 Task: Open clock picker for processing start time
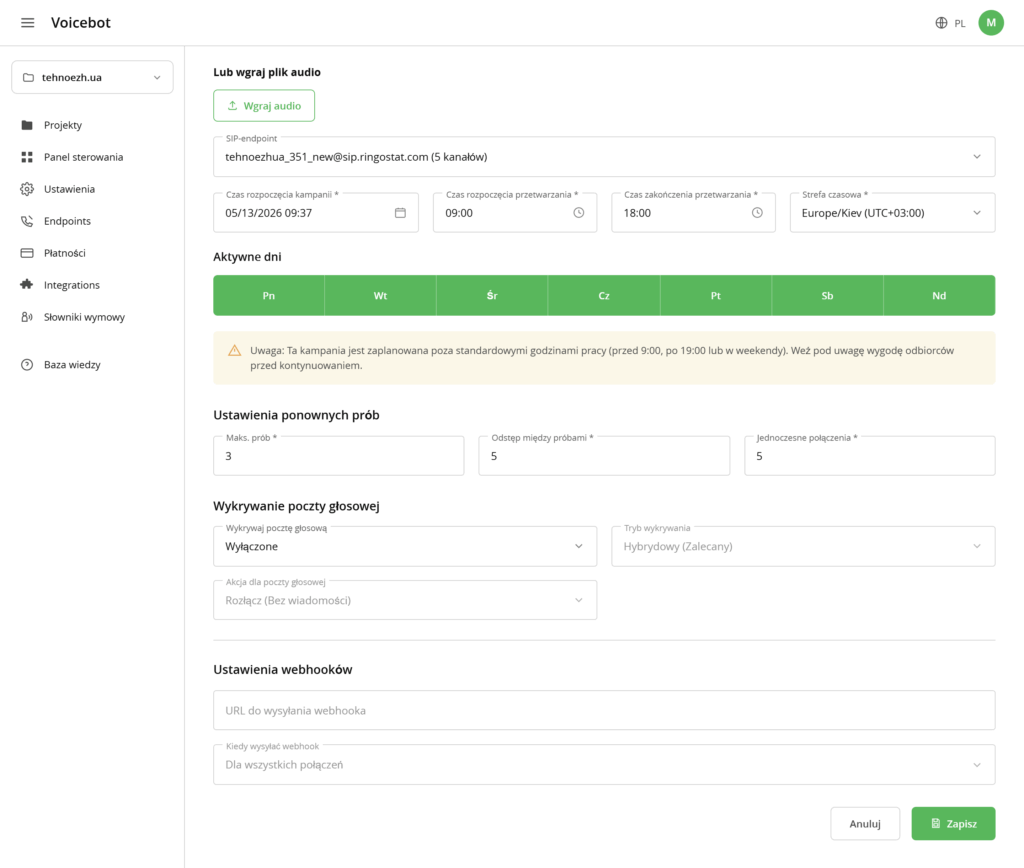[x=579, y=213]
